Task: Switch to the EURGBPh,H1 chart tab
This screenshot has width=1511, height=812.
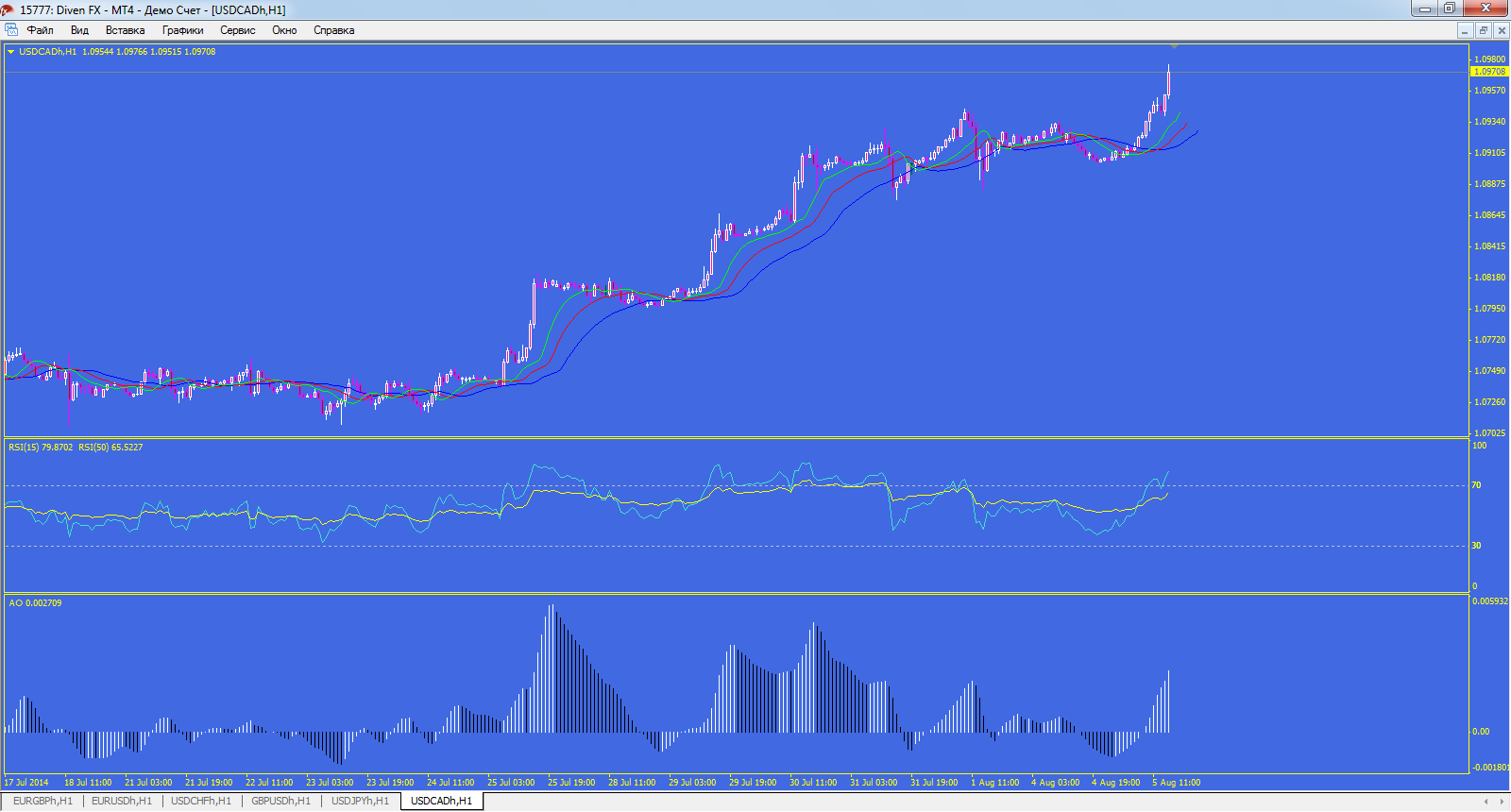Action: (43, 801)
